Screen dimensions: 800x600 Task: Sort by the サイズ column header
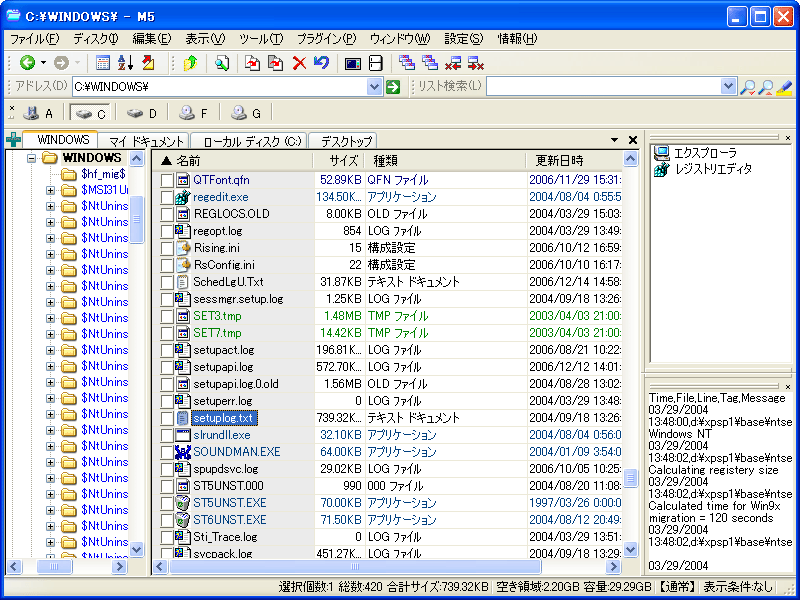click(339, 161)
